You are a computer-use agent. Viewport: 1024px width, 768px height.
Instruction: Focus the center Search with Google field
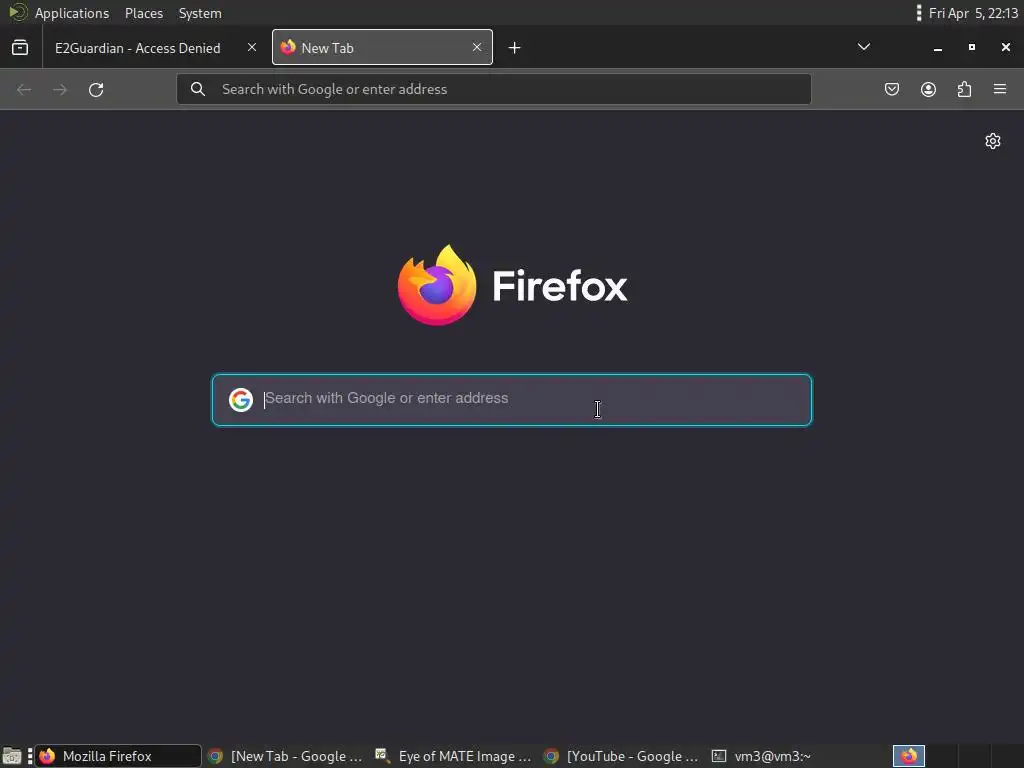point(512,400)
